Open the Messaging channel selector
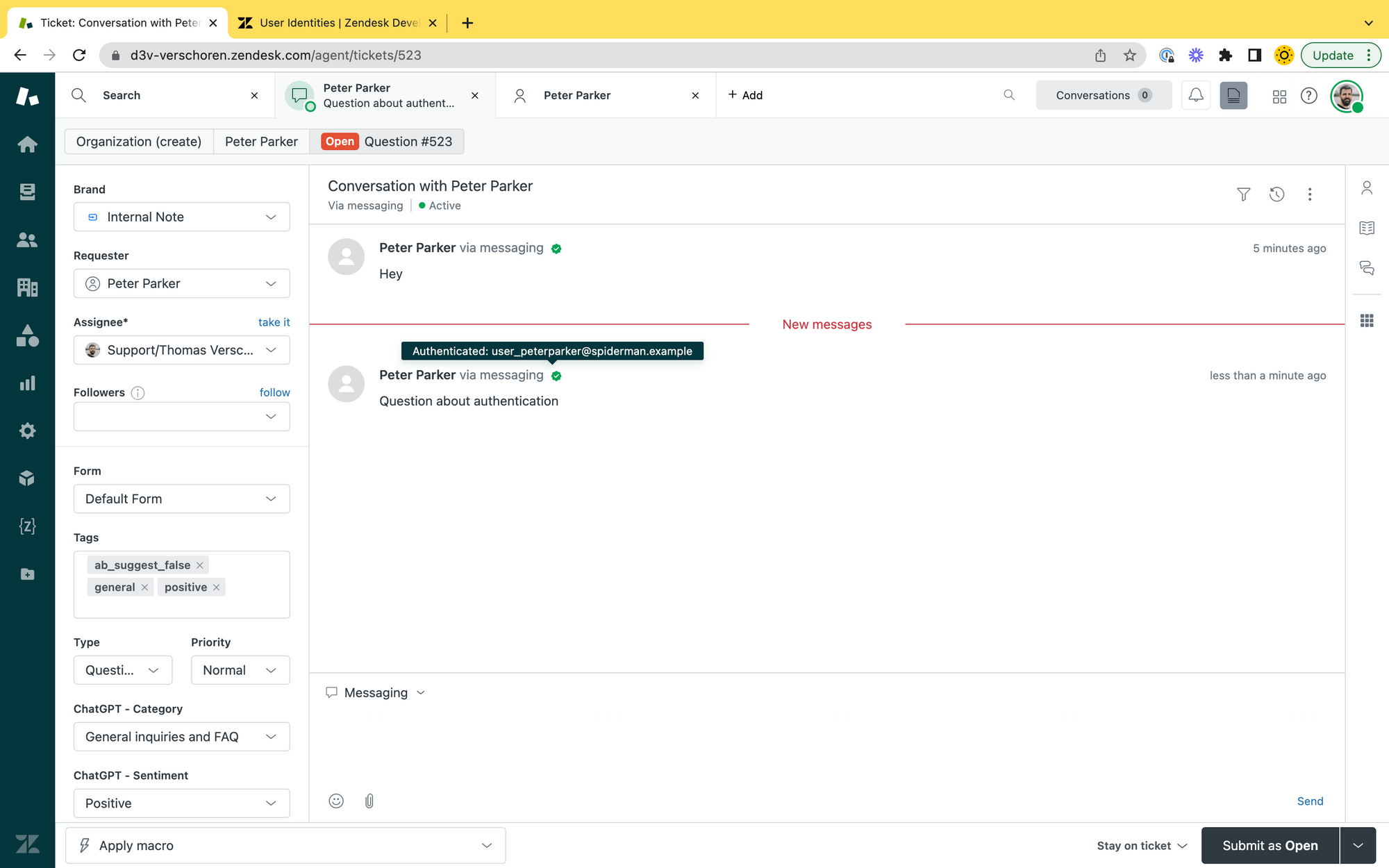The height and width of the screenshot is (868, 1389). click(376, 693)
